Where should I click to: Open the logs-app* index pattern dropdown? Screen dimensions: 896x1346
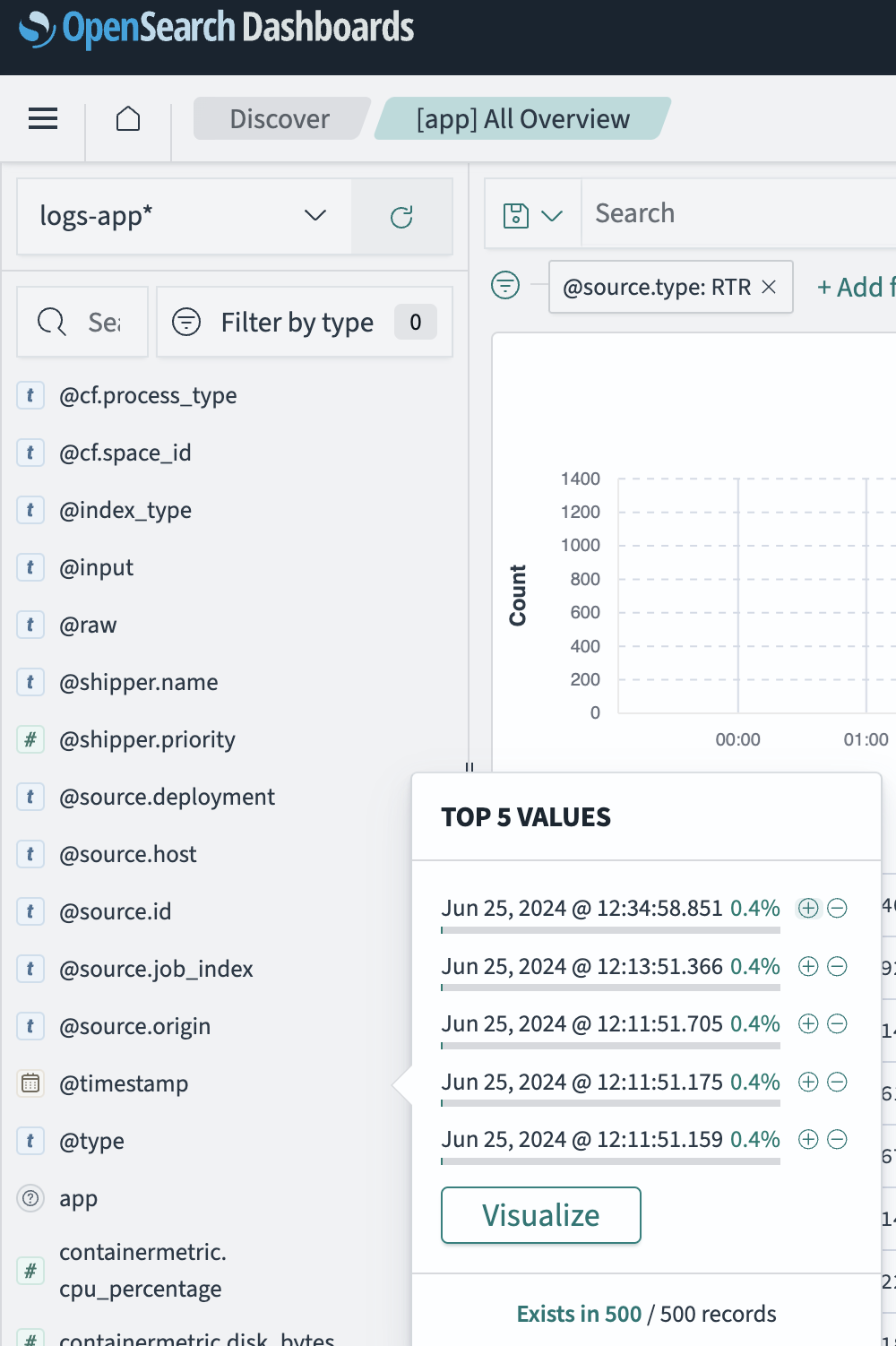(185, 216)
